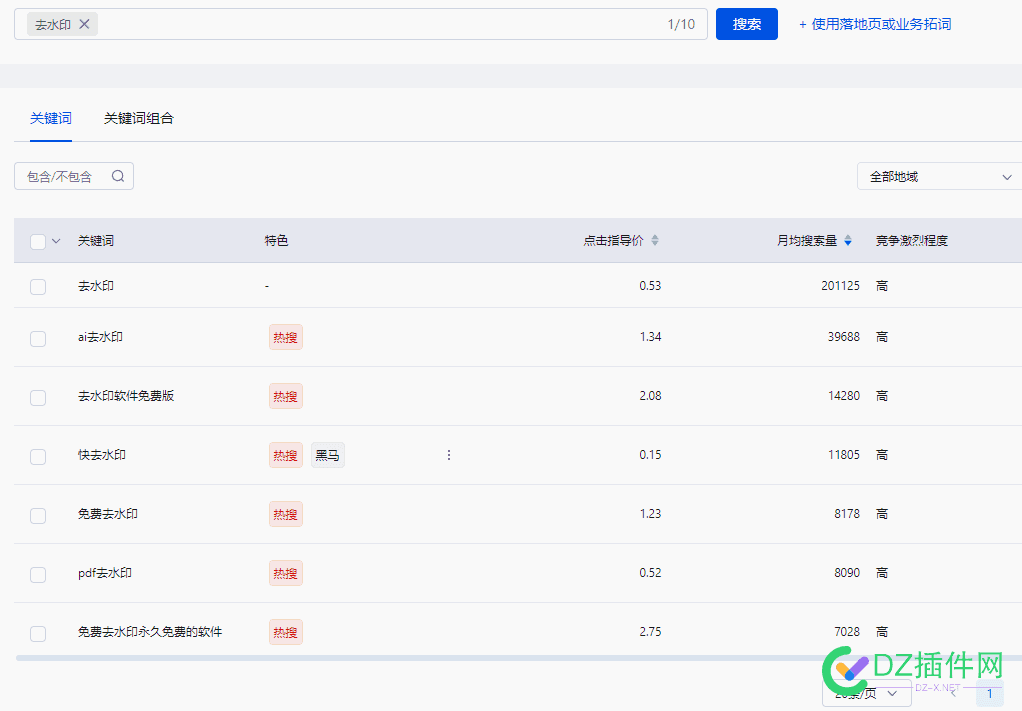Image resolution: width=1022 pixels, height=711 pixels.
Task: Expand the arrow beside select-all checkbox
Action: coord(56,241)
